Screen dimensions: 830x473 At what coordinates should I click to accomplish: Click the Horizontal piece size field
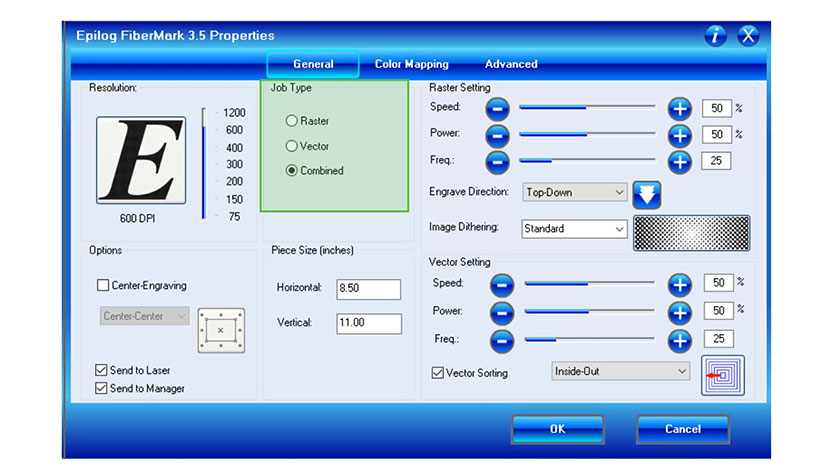coord(368,288)
